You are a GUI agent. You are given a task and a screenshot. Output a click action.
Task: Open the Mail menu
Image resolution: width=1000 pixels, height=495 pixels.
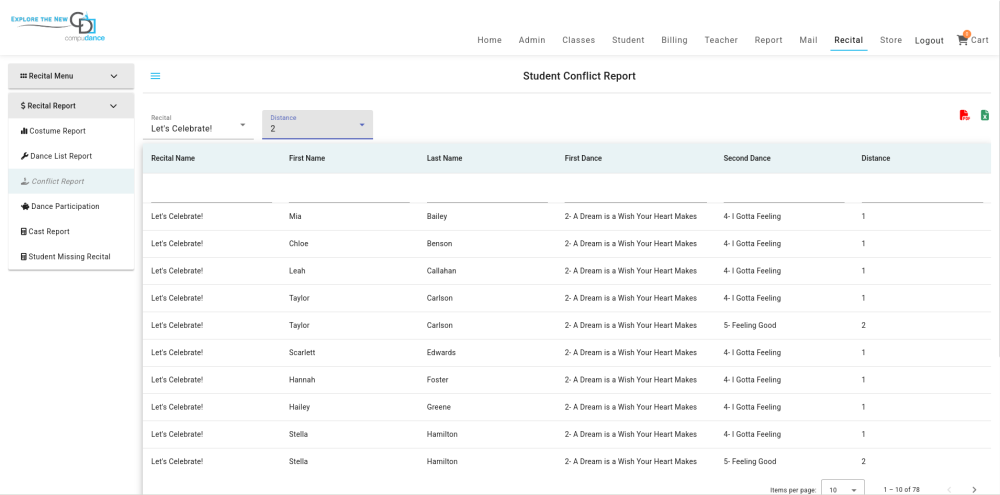pyautogui.click(x=808, y=40)
